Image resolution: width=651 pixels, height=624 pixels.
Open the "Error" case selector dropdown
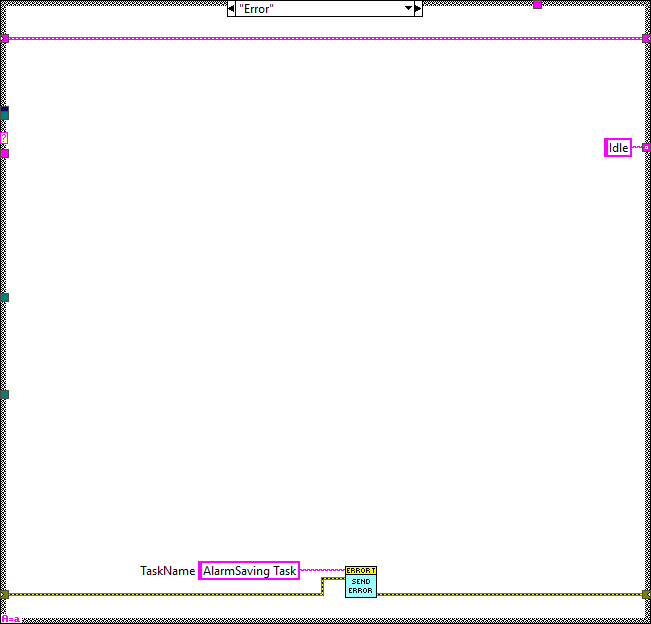[408, 8]
